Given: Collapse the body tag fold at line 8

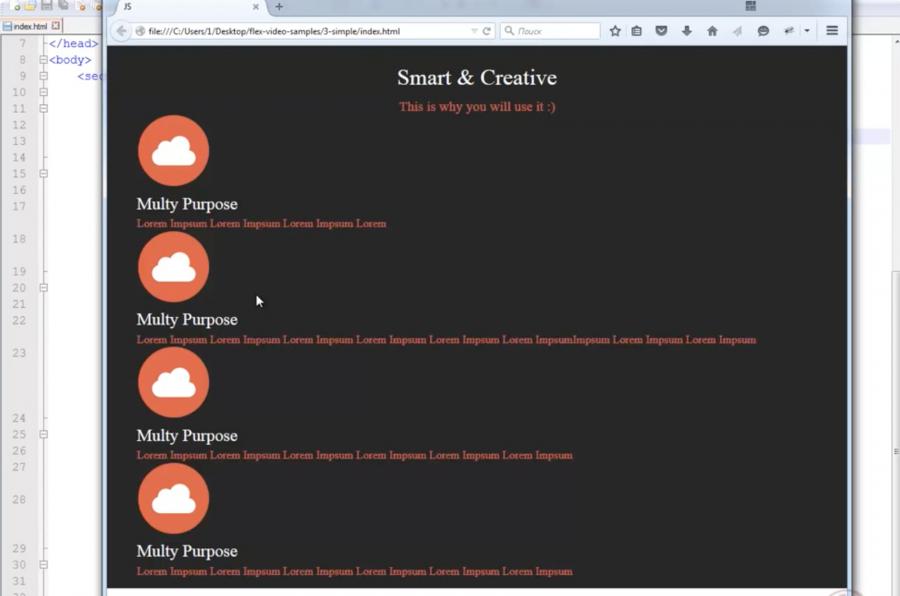Looking at the screenshot, I should click(x=43, y=60).
